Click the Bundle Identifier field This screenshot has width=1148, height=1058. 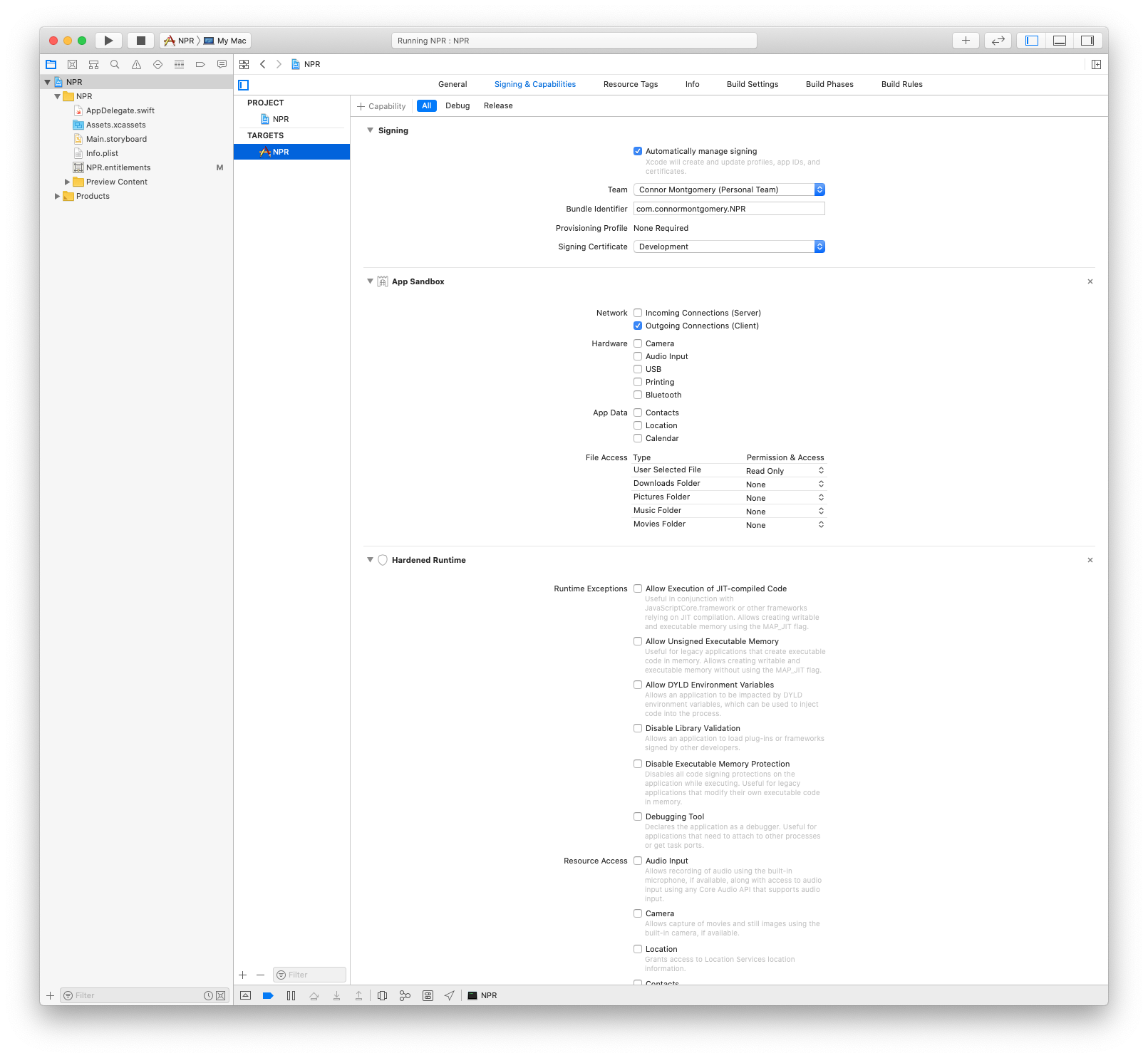[x=729, y=209]
